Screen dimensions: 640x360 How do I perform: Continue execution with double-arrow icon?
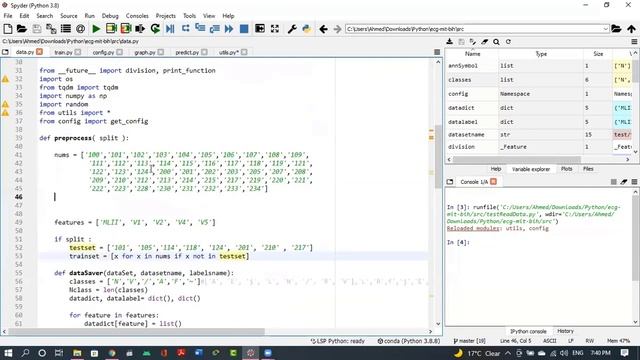229,29
